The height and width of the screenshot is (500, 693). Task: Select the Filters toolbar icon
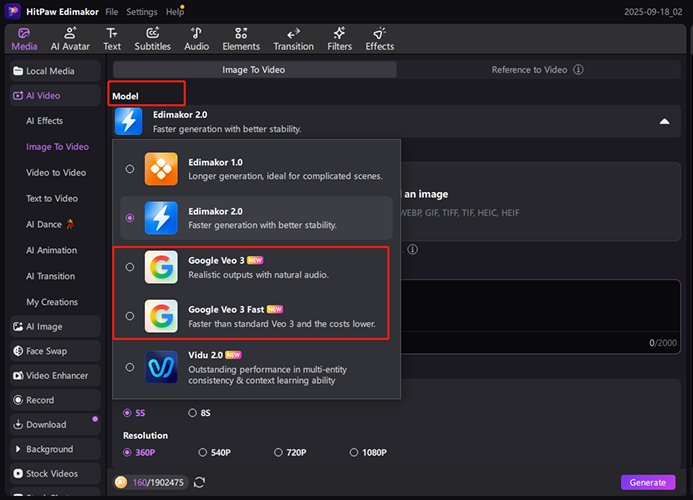[339, 33]
